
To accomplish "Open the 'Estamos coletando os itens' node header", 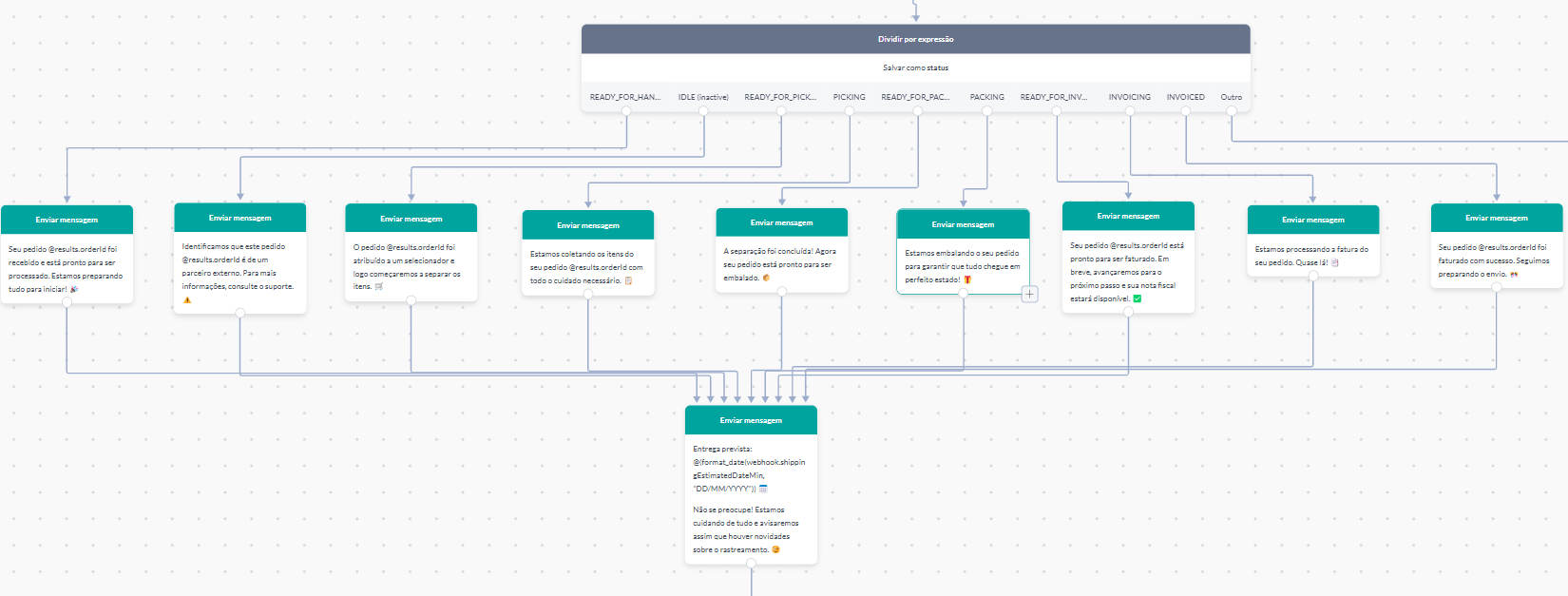I will pyautogui.click(x=588, y=225).
